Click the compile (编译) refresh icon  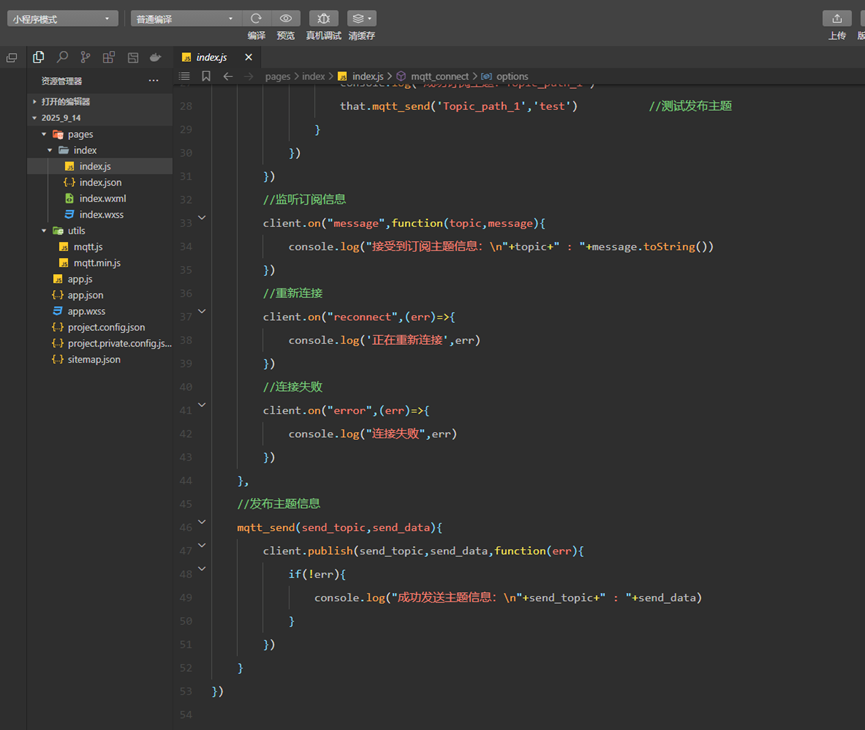[x=257, y=18]
